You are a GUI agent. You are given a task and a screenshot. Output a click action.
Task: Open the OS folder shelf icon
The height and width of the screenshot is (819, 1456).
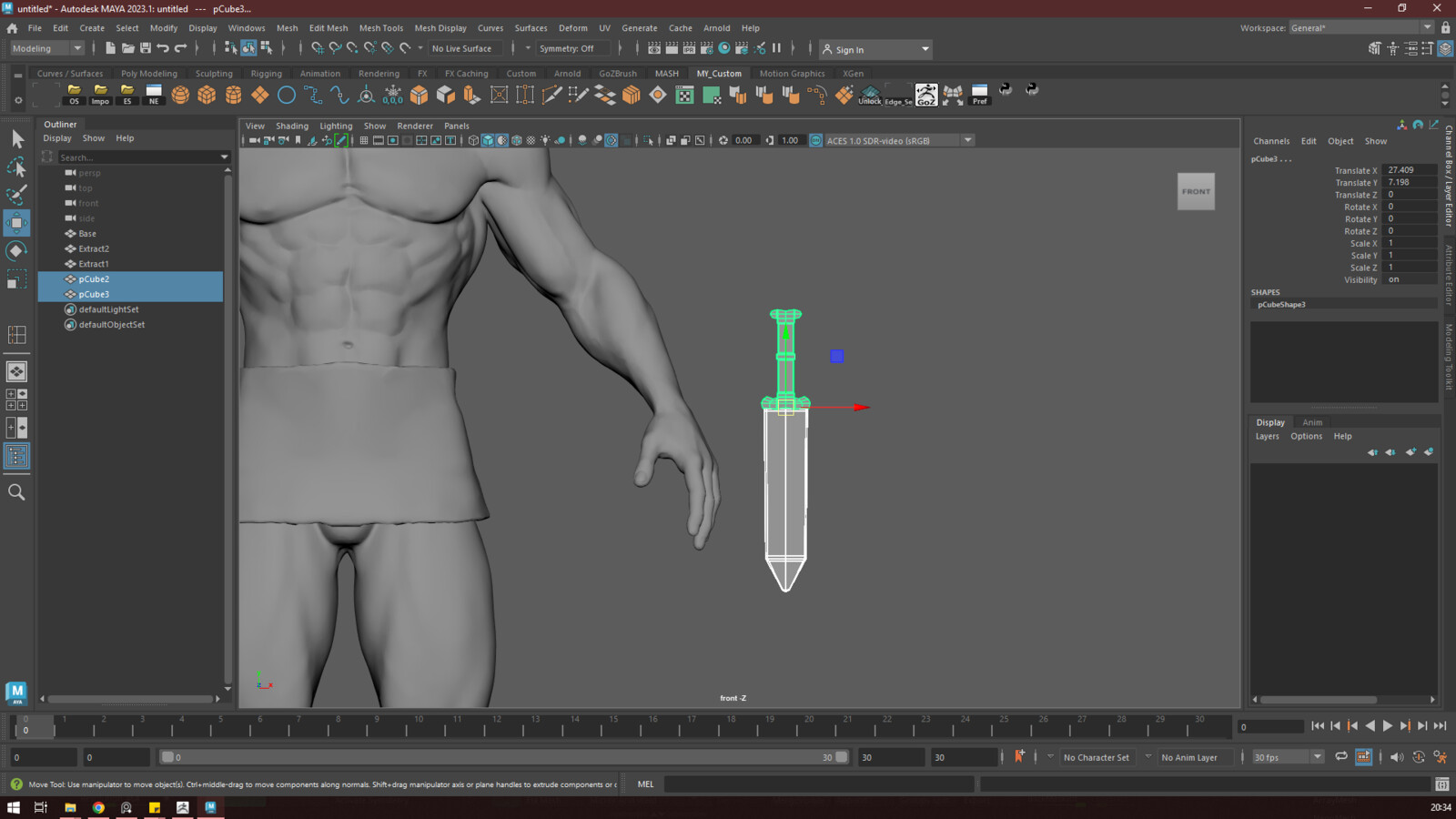coord(74,95)
